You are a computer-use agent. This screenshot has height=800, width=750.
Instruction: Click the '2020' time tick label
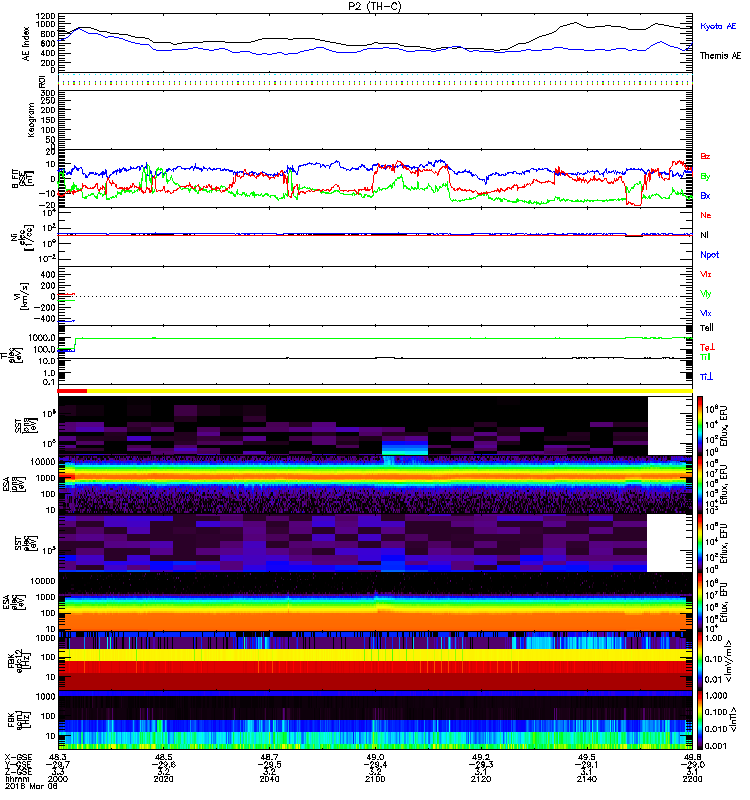(163, 779)
